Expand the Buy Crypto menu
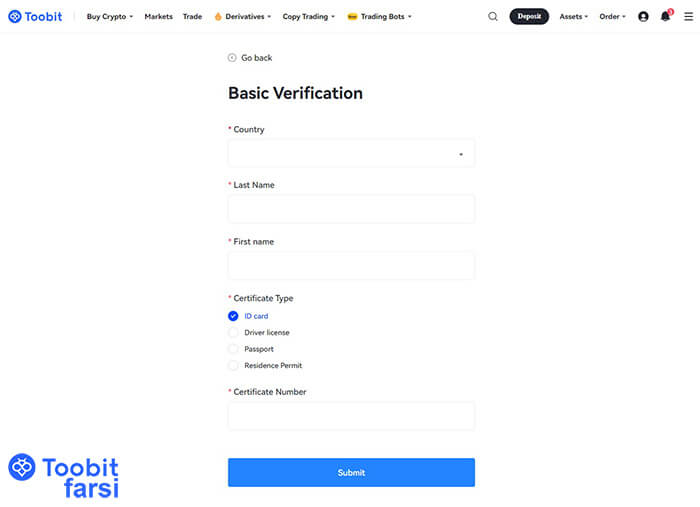This screenshot has width=700, height=507. pos(110,17)
